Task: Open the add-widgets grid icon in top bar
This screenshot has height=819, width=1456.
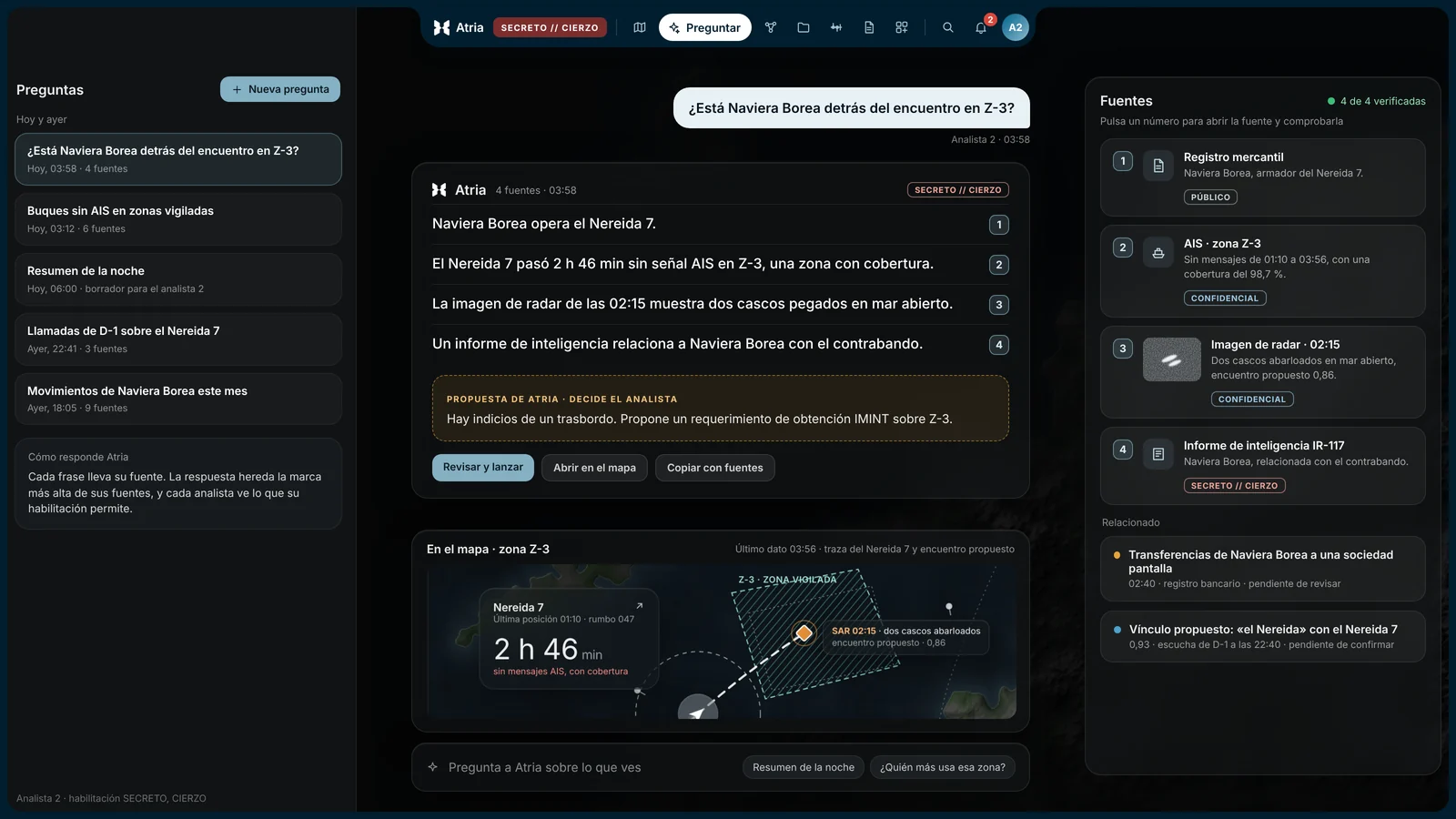Action: point(902,27)
